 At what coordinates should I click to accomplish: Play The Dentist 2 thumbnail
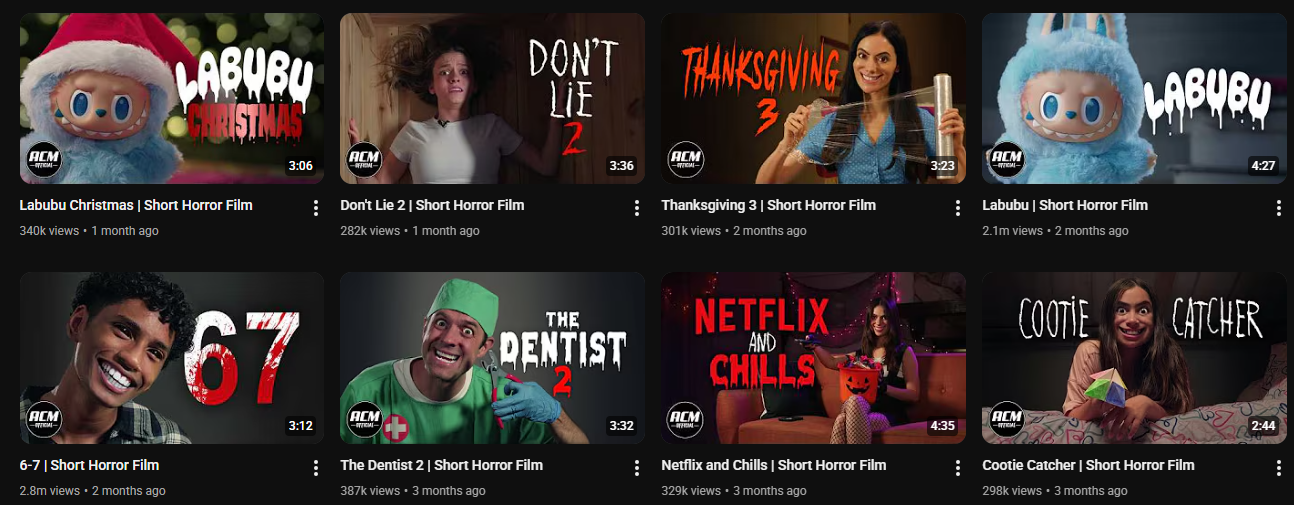coord(492,358)
